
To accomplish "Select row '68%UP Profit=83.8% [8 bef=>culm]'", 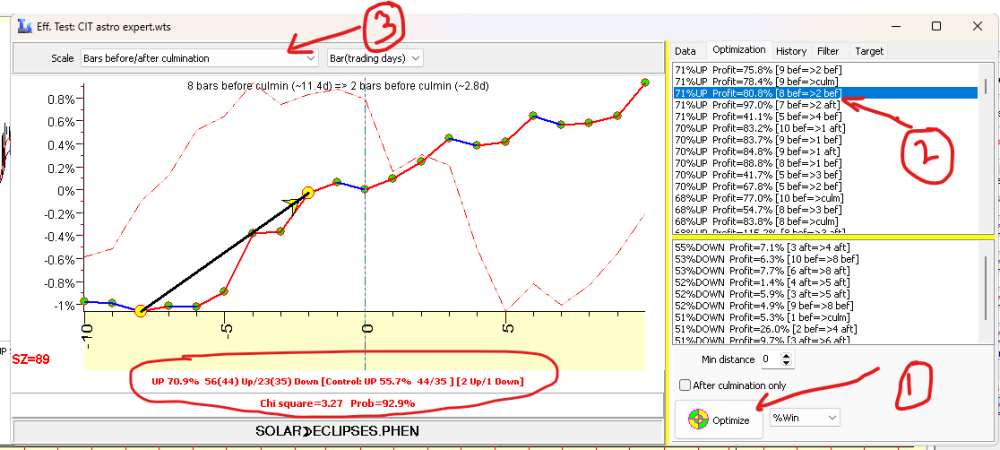I will point(826,221).
